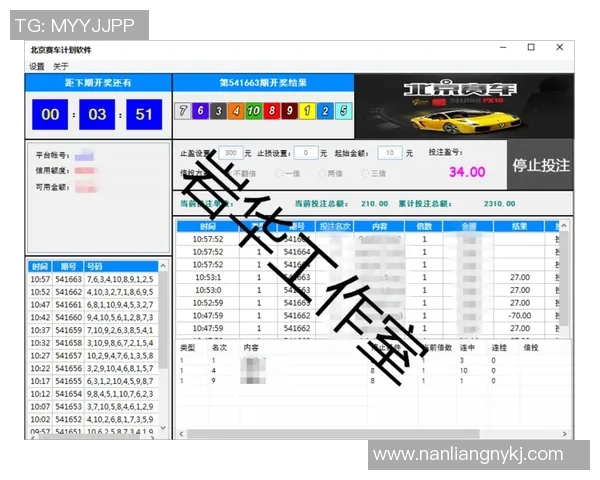This screenshot has height=480, width=600.
Task: Click right arrow of bottom horizontal scrollbar
Action: [564, 434]
